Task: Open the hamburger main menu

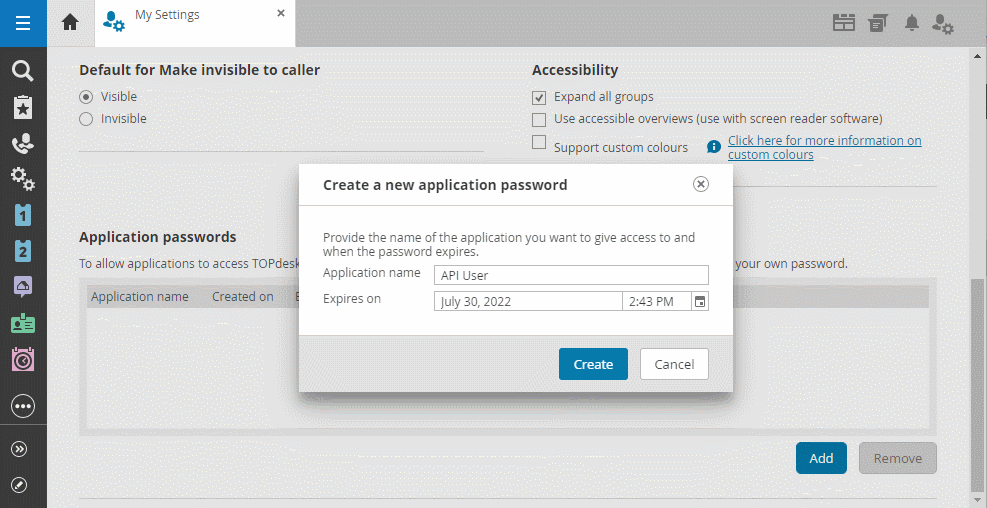Action: 22,22
